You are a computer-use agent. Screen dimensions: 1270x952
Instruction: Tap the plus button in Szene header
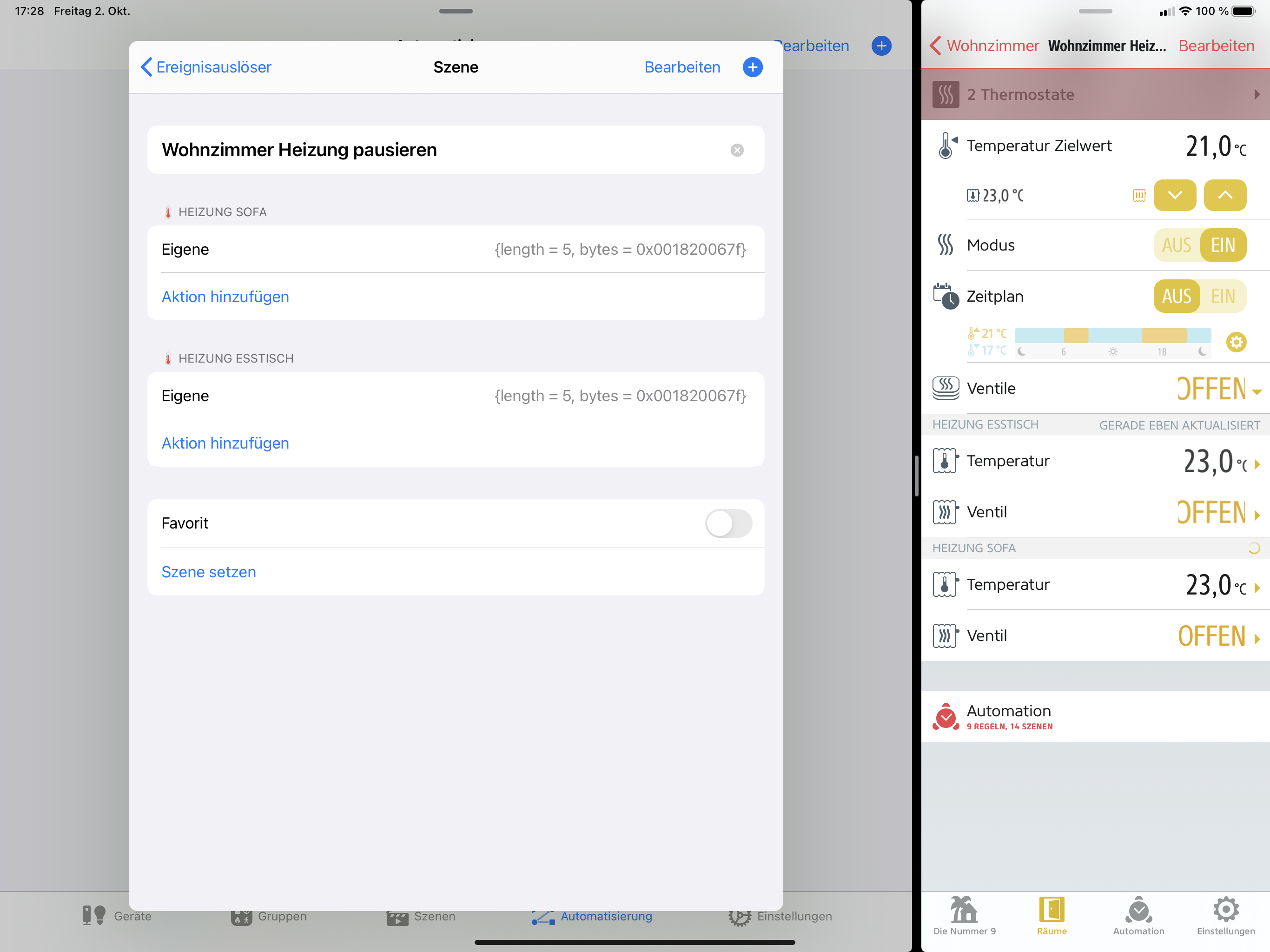pos(752,67)
